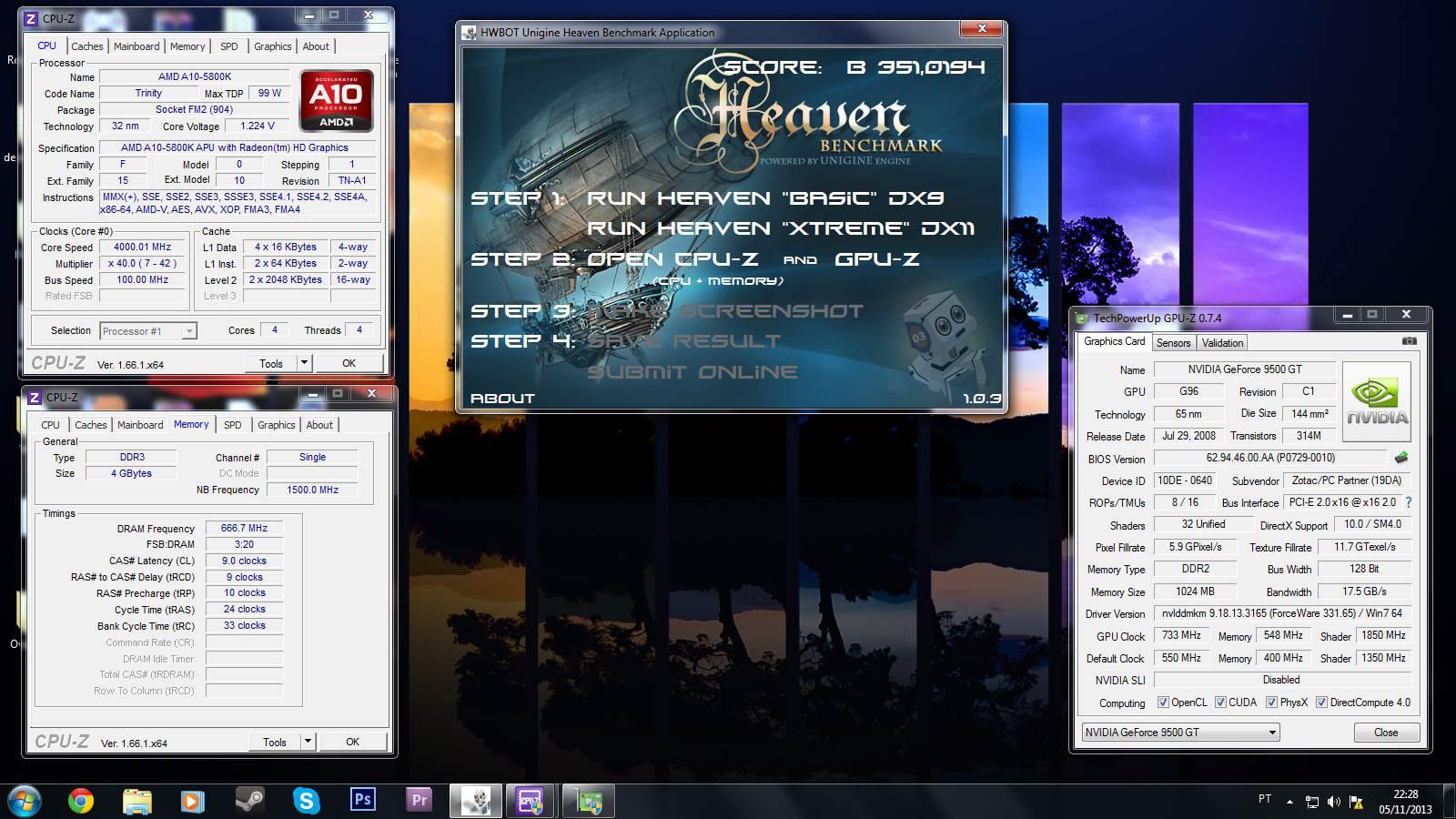Click DRAM Frequency value 666.7 MHz
1456x819 pixels.
tap(244, 528)
